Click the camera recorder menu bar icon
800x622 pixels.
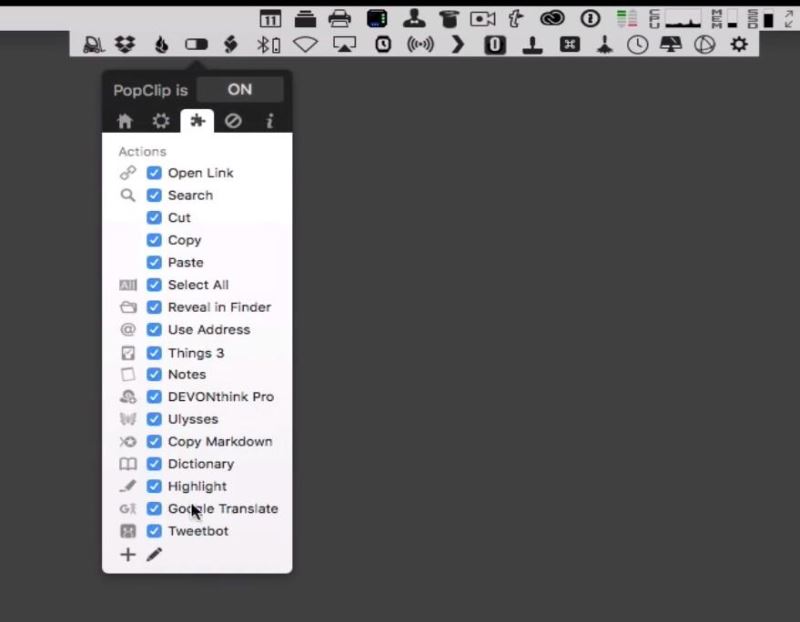[x=483, y=19]
